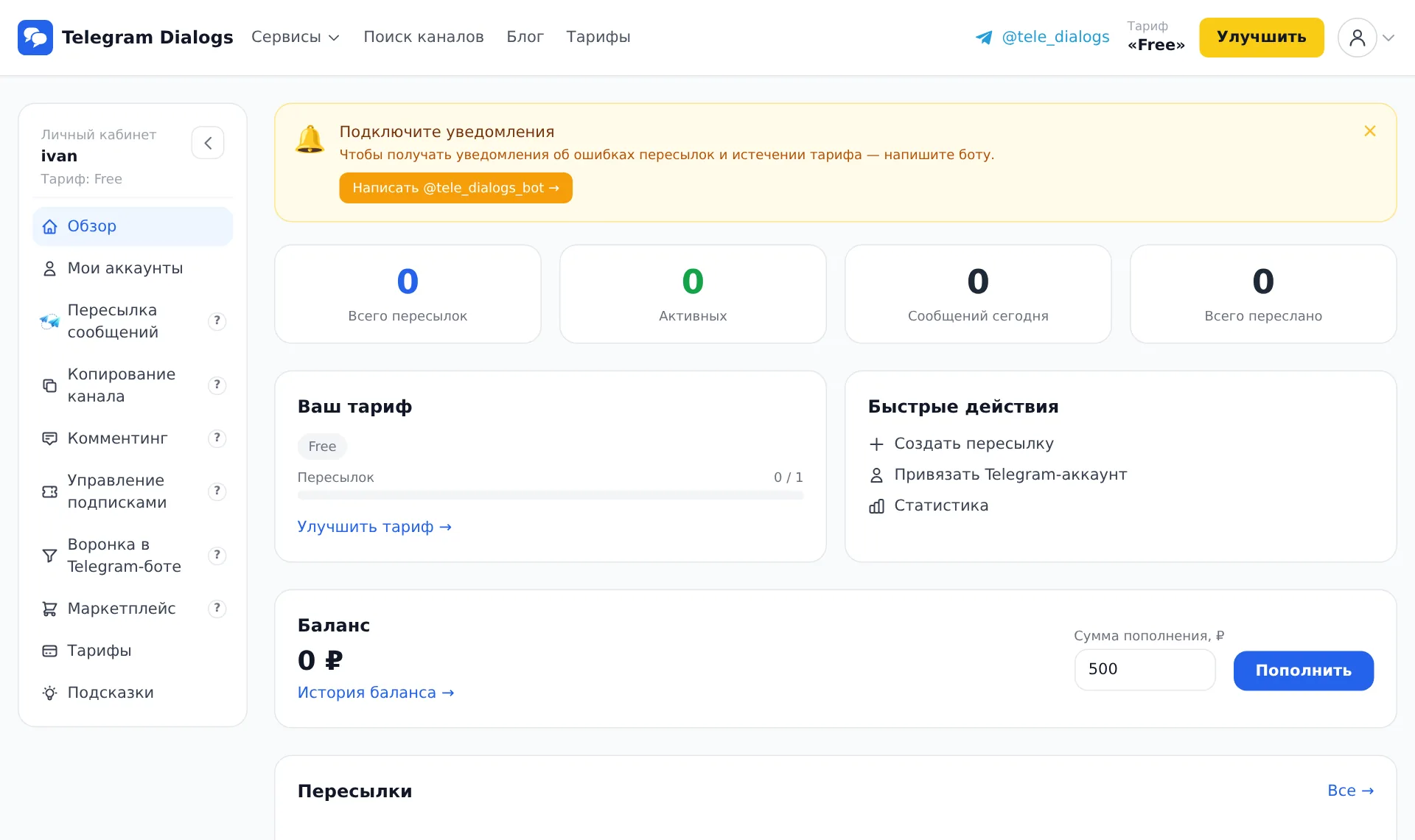Viewport: 1415px width, 840px height.
Task: Click the lightbulb icon beside Подсказки
Action: pos(49,693)
